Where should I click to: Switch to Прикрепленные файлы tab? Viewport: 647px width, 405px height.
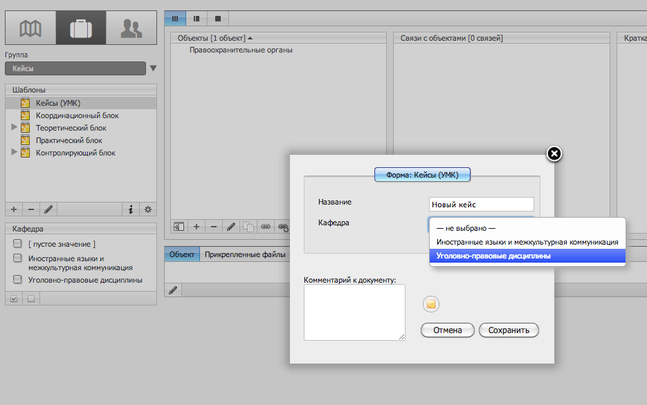point(245,254)
